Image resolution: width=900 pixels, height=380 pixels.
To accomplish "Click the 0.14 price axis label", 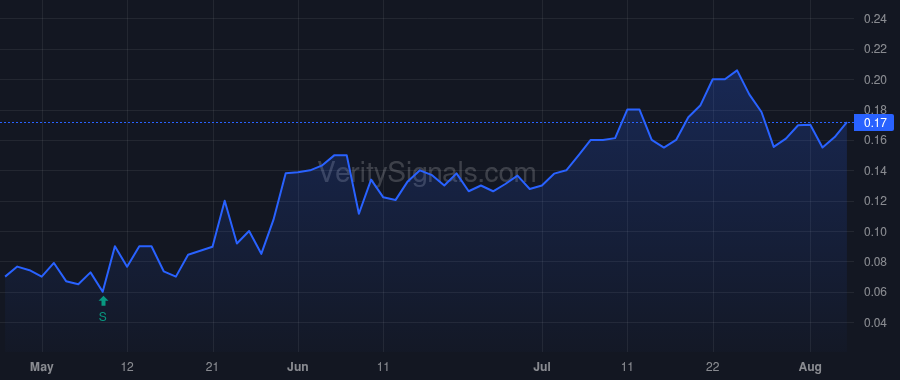I will coord(875,170).
